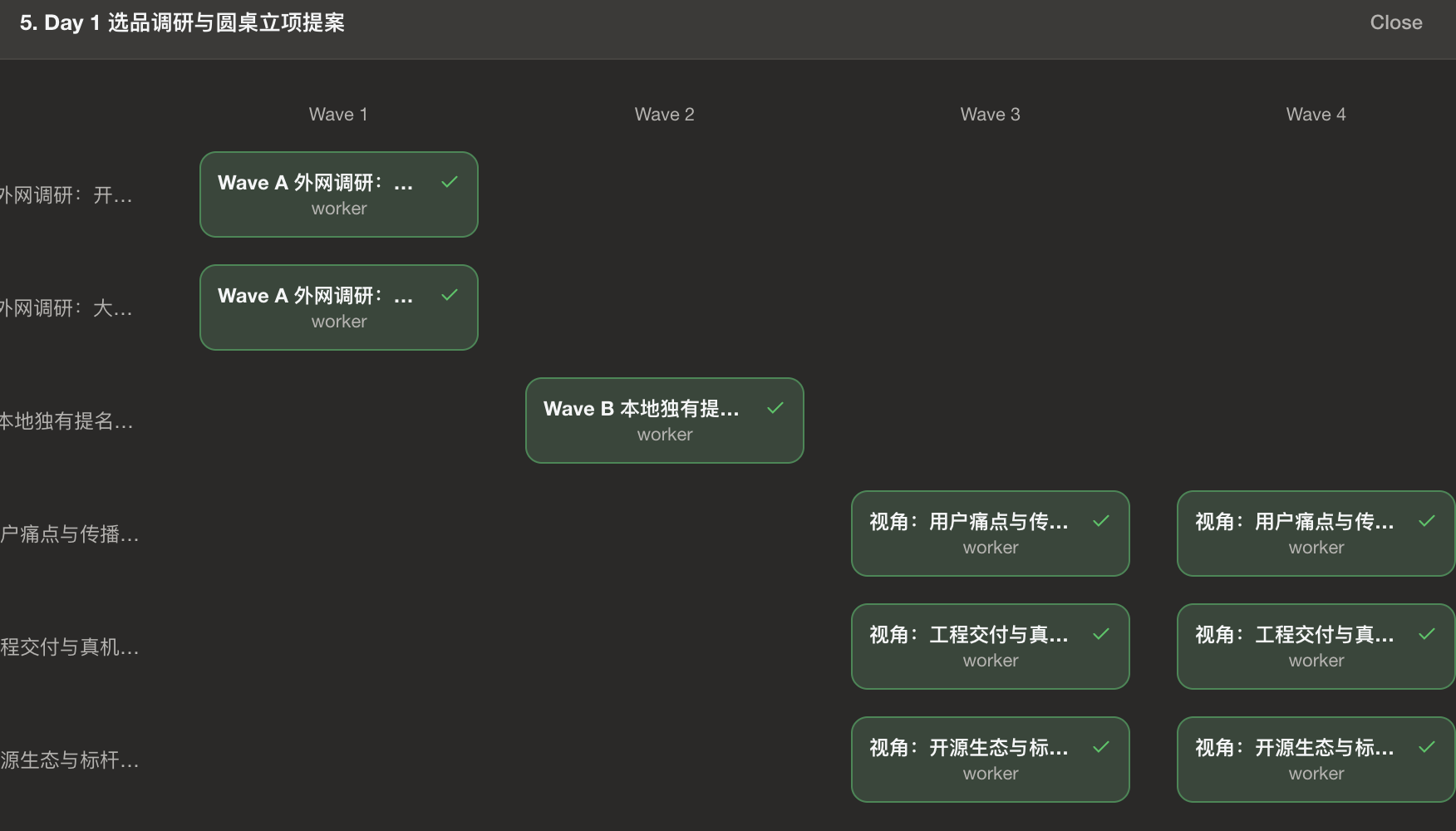Image resolution: width=1456 pixels, height=831 pixels.
Task: Click the row label 源生态与标杆…
Action: [x=69, y=760]
